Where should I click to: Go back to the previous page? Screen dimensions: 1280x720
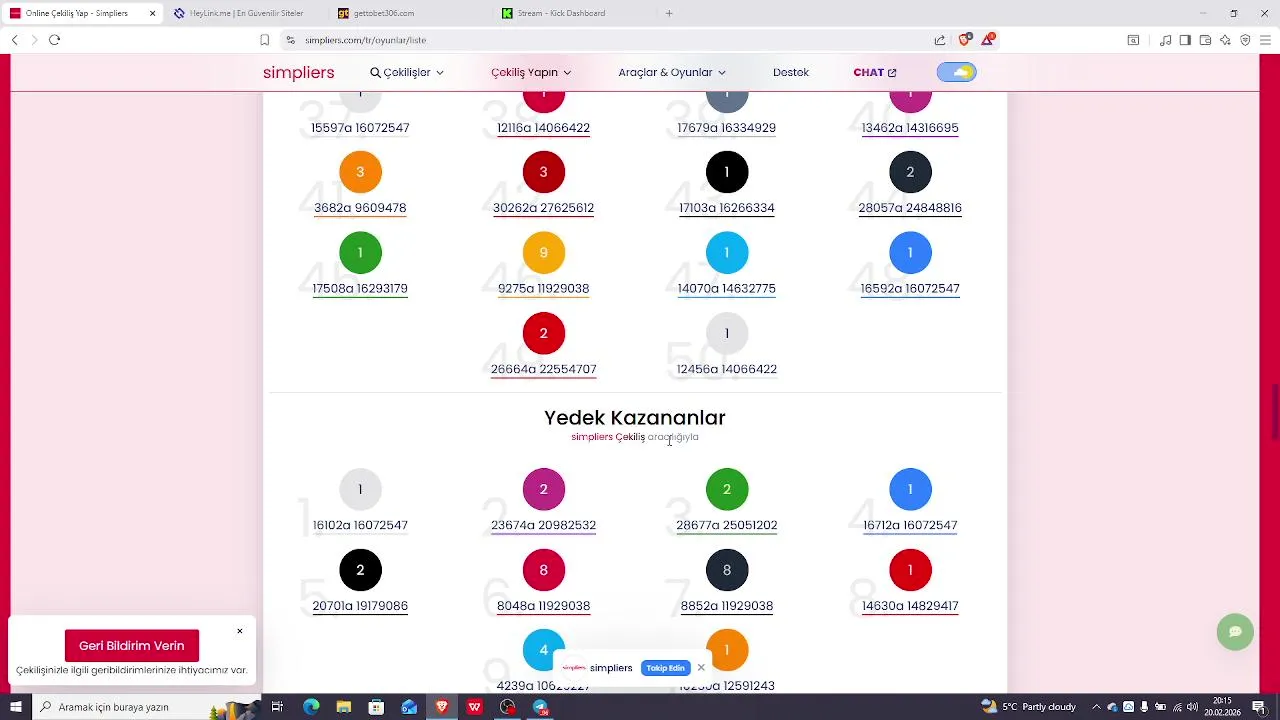click(x=14, y=40)
